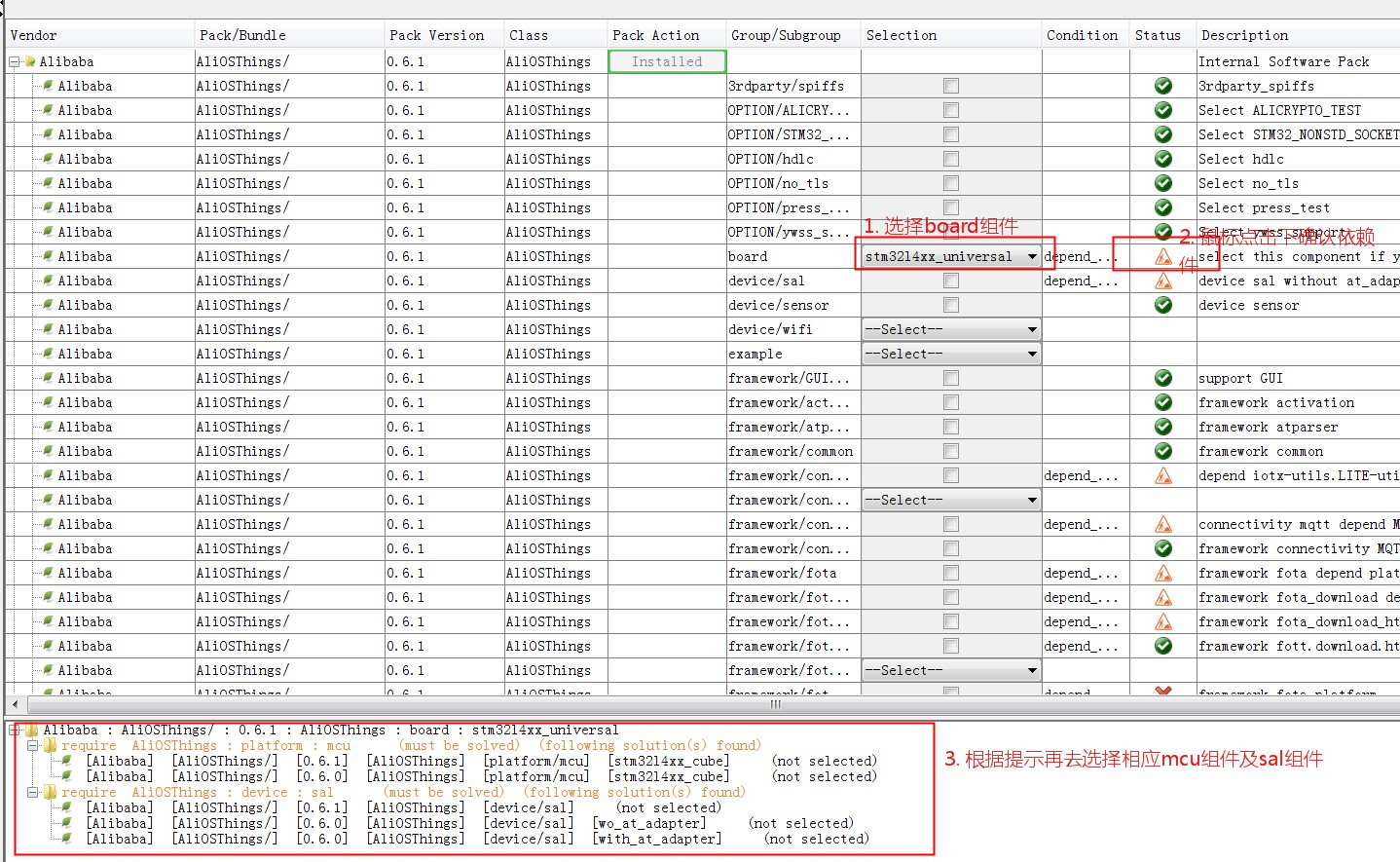The width and height of the screenshot is (1400, 862).
Task: Click status check icon in OPTION/STM32_... row
Action: [1162, 134]
